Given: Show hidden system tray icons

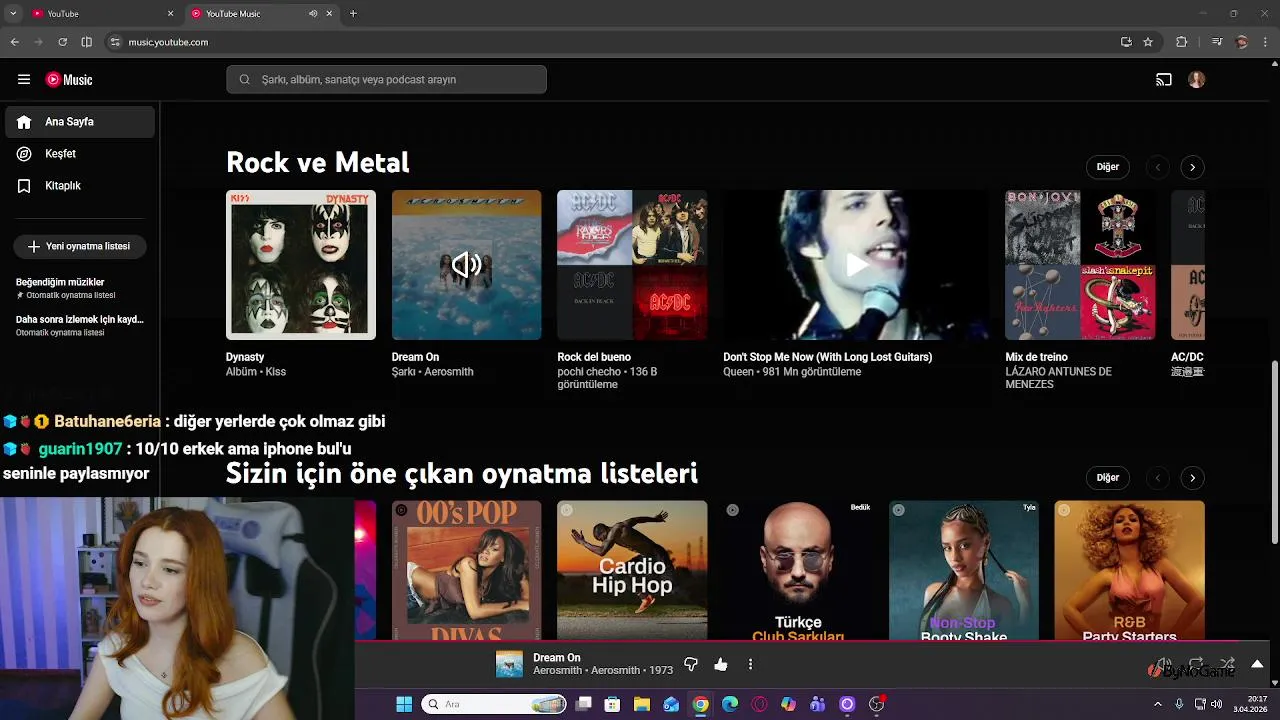Looking at the screenshot, I should (x=1158, y=704).
